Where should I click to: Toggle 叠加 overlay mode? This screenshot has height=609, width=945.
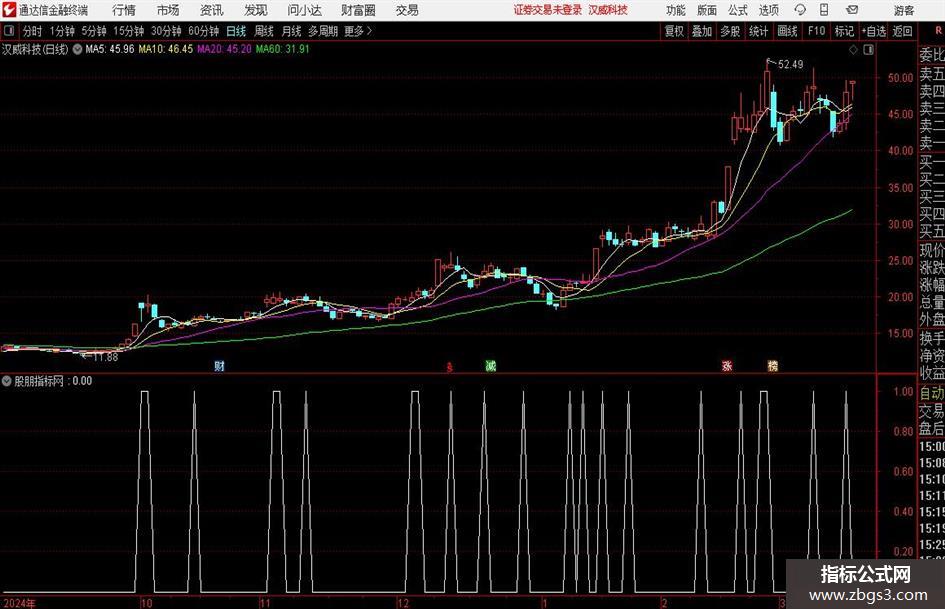coord(702,31)
